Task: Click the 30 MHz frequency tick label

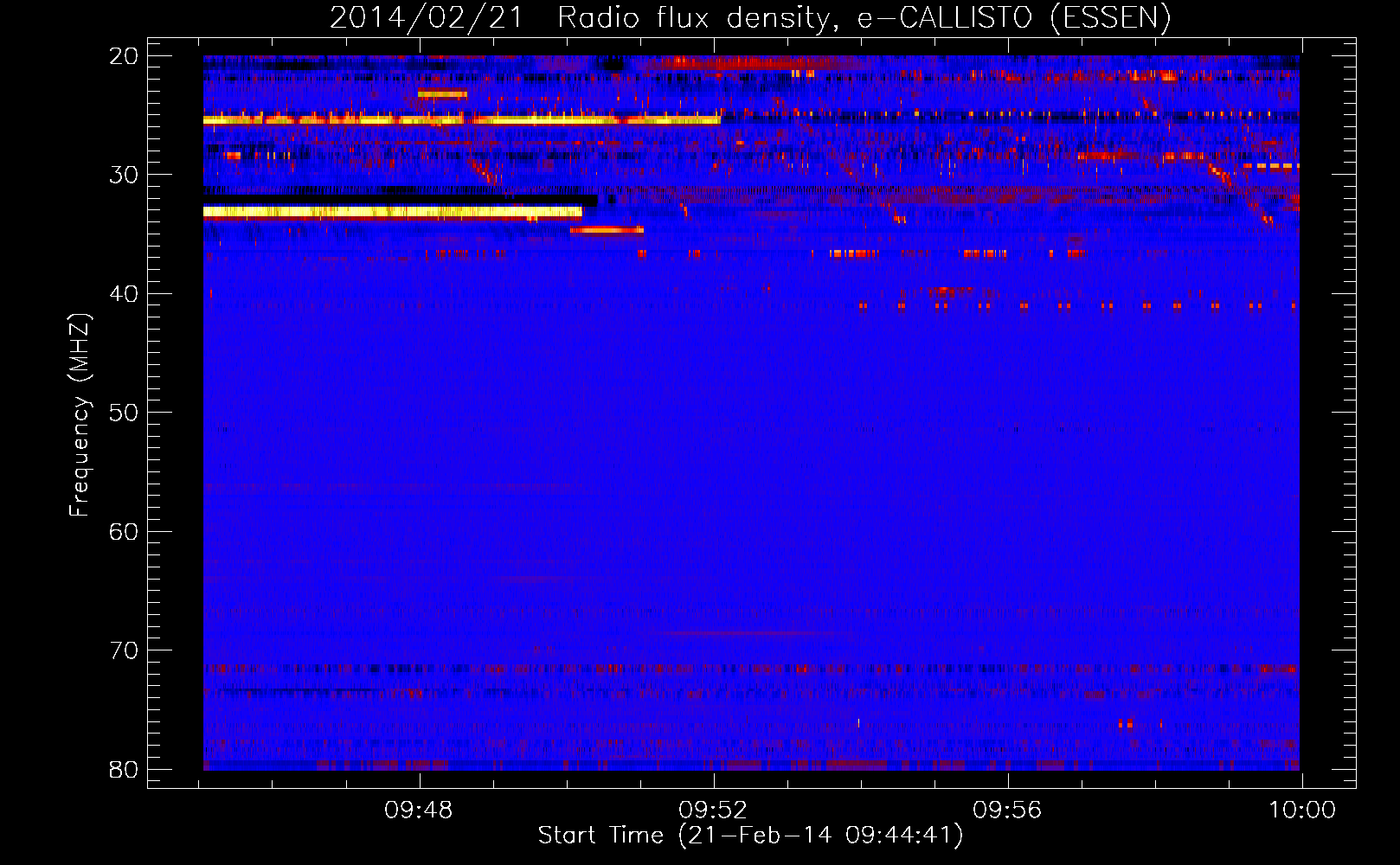Action: pyautogui.click(x=124, y=175)
